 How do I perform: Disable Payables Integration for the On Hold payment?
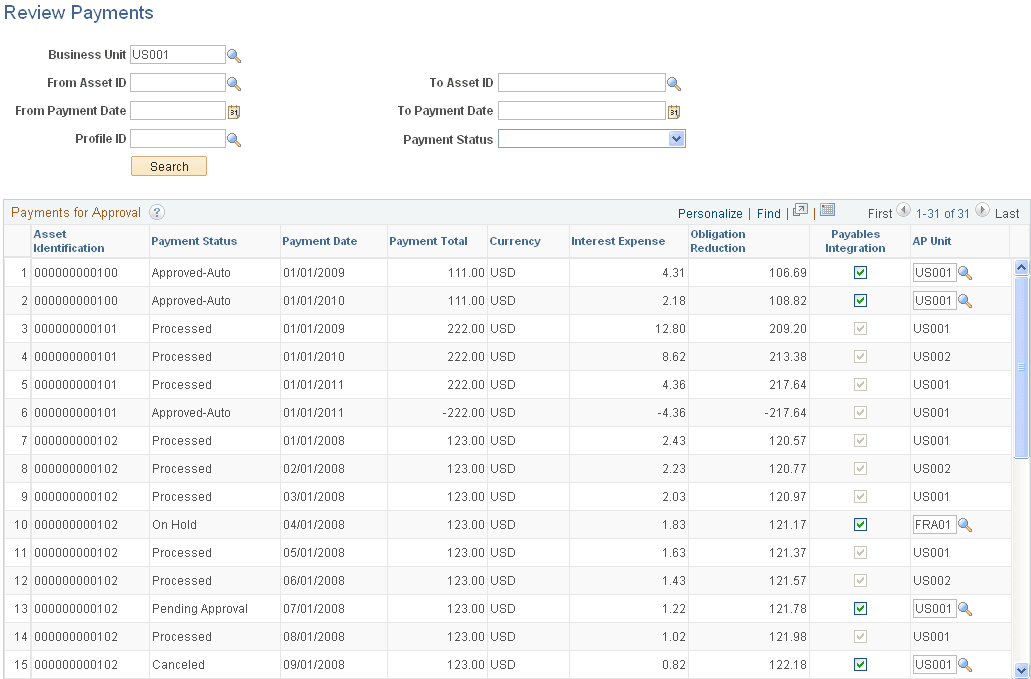coord(860,524)
